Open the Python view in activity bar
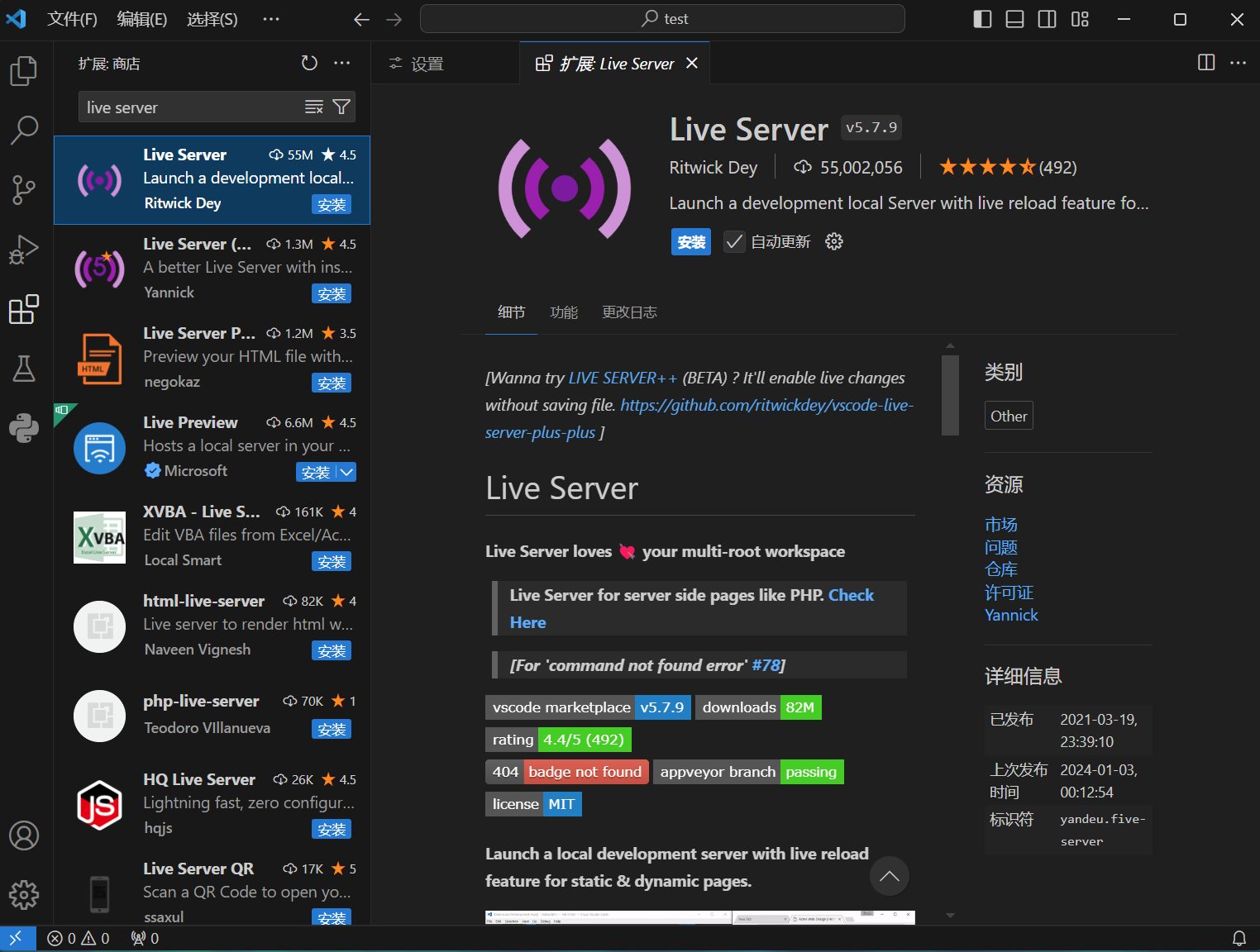 [x=24, y=428]
